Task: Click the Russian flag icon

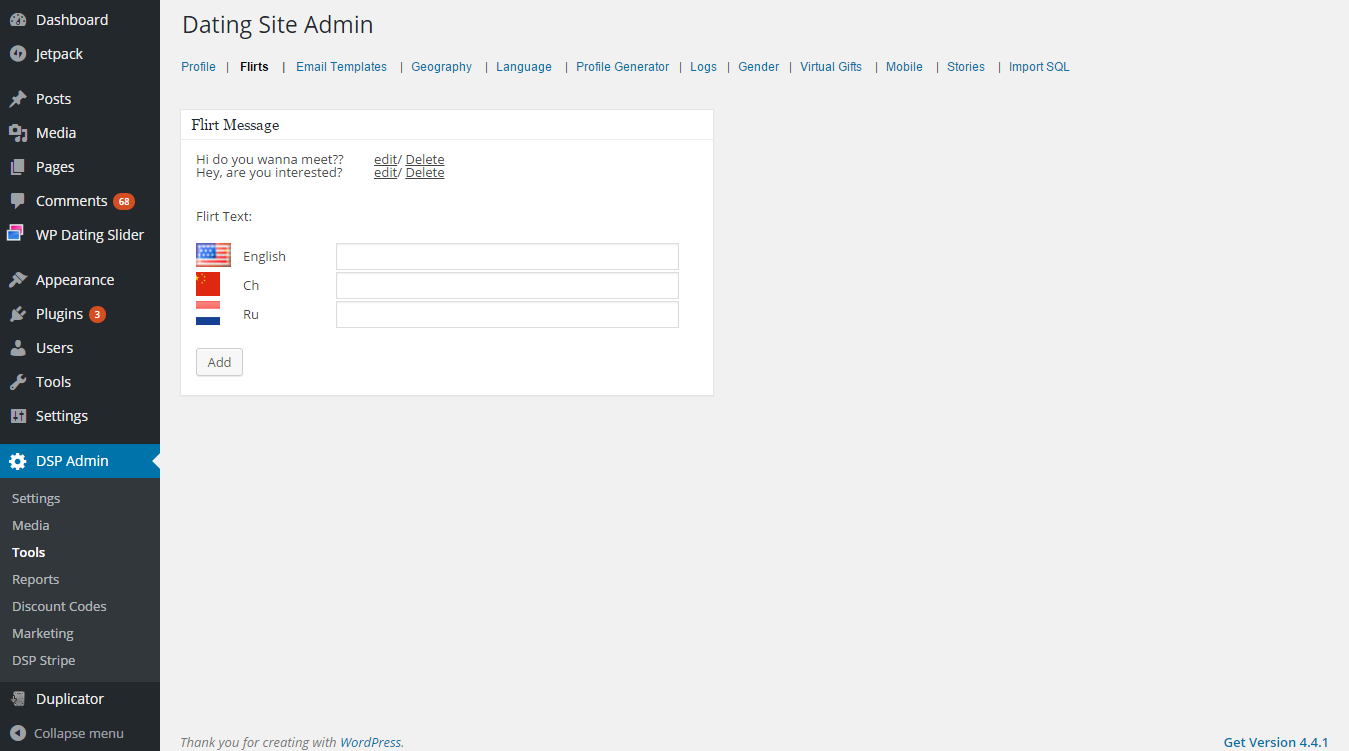Action: tap(208, 313)
